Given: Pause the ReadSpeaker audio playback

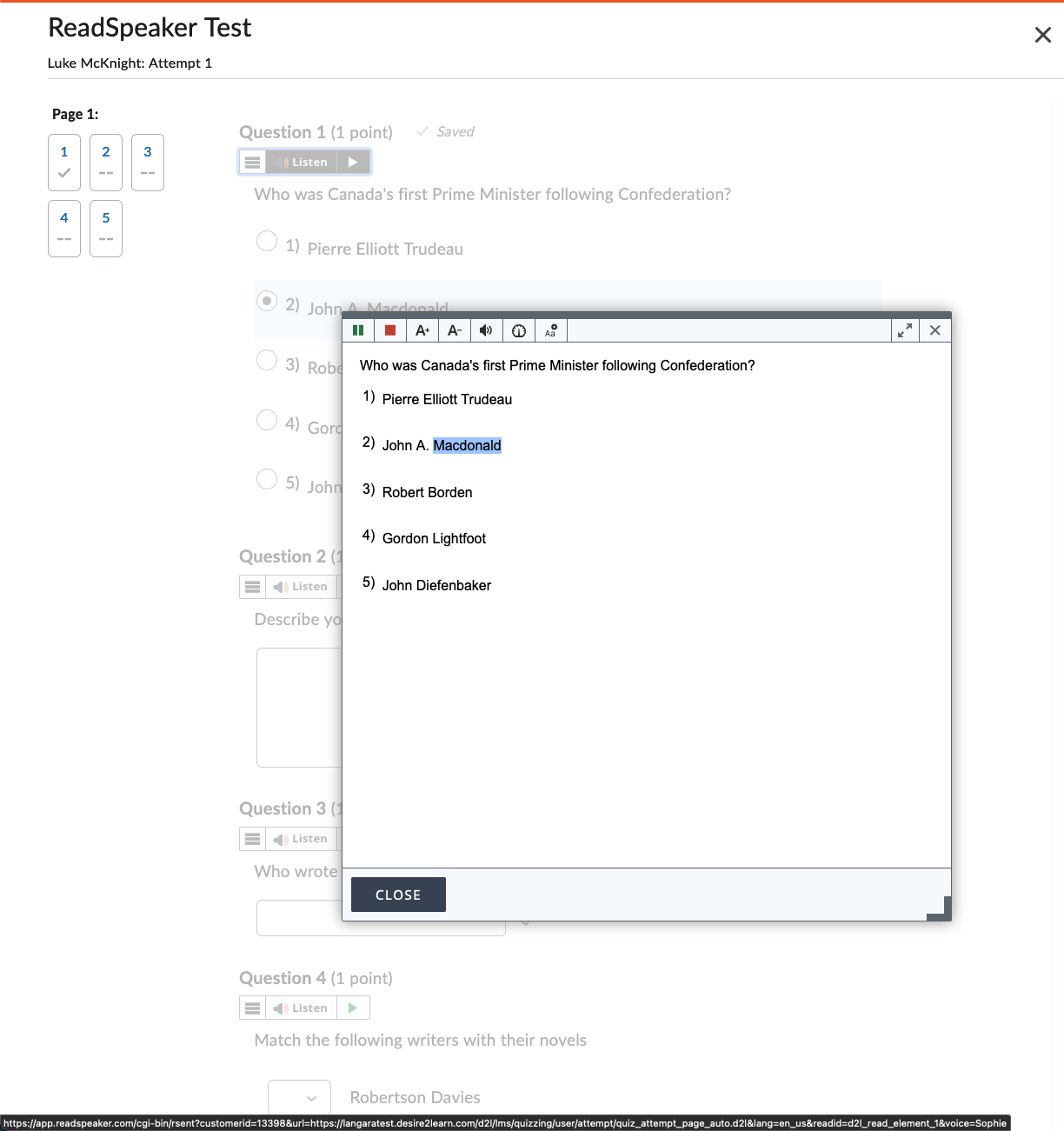Looking at the screenshot, I should pos(358,330).
